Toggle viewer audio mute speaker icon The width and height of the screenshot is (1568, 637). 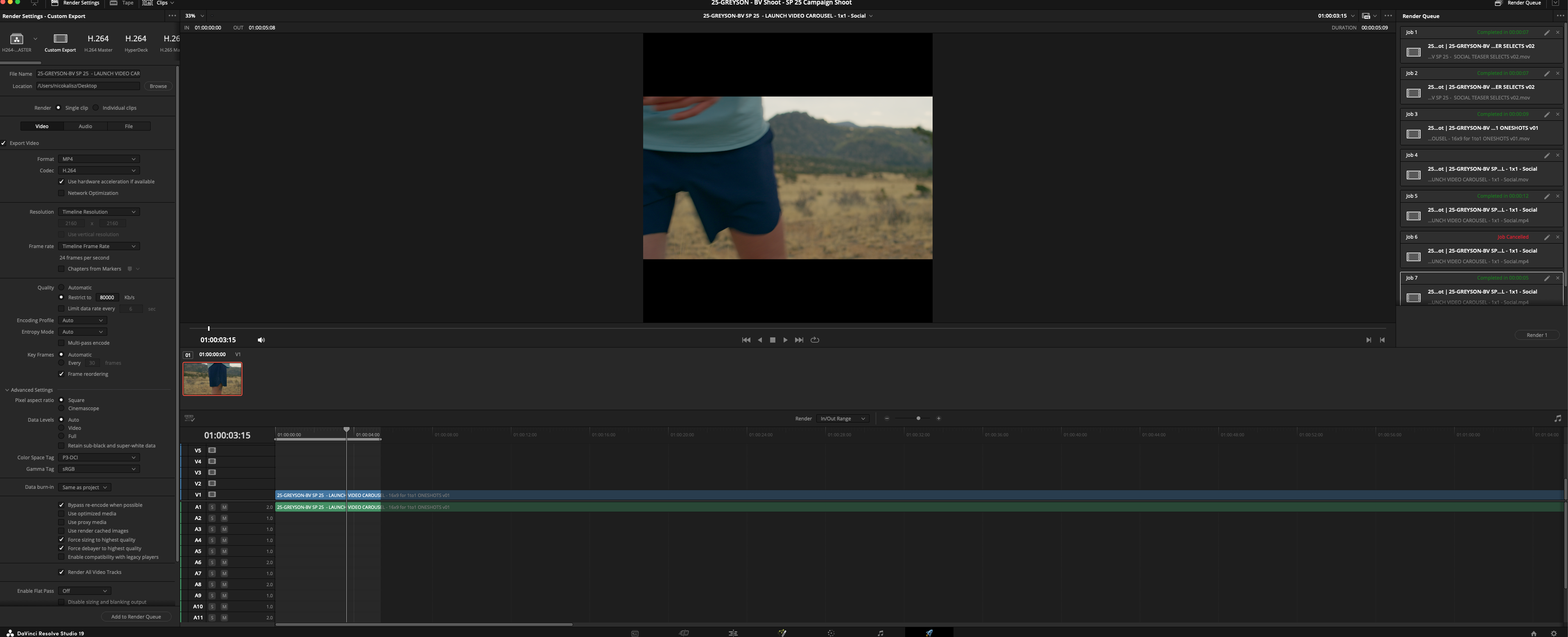point(261,340)
